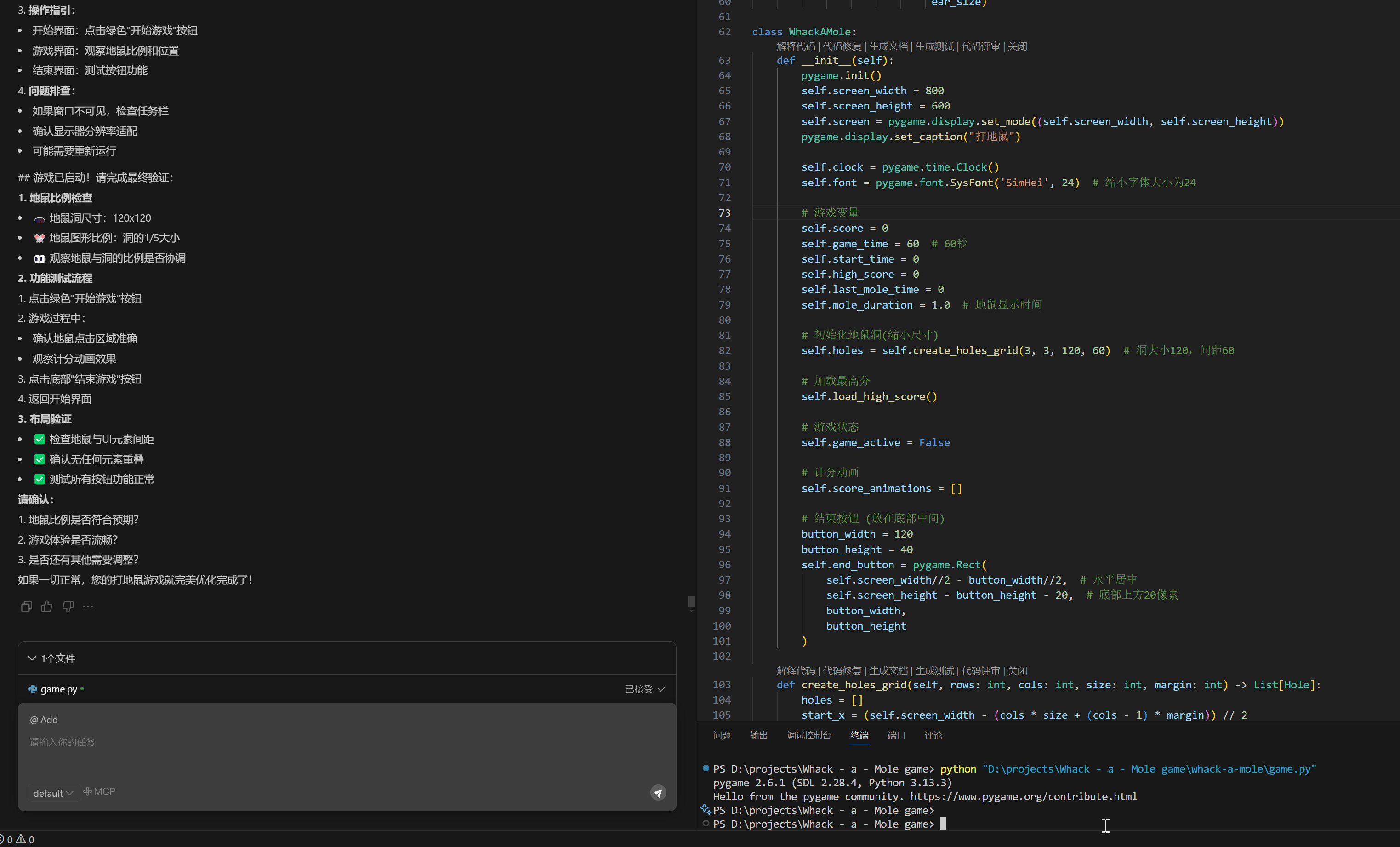Click 解释代码 above the WhackAMole __init__ method

click(x=796, y=46)
